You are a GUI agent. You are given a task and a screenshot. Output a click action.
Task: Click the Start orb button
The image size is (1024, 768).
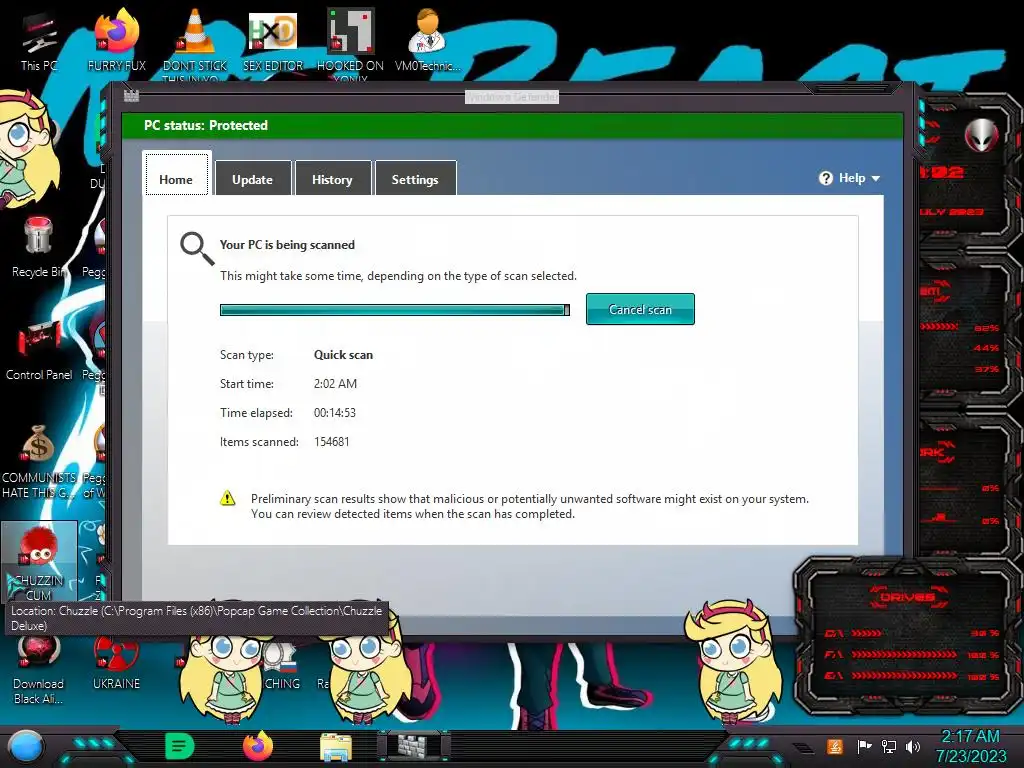[26, 746]
